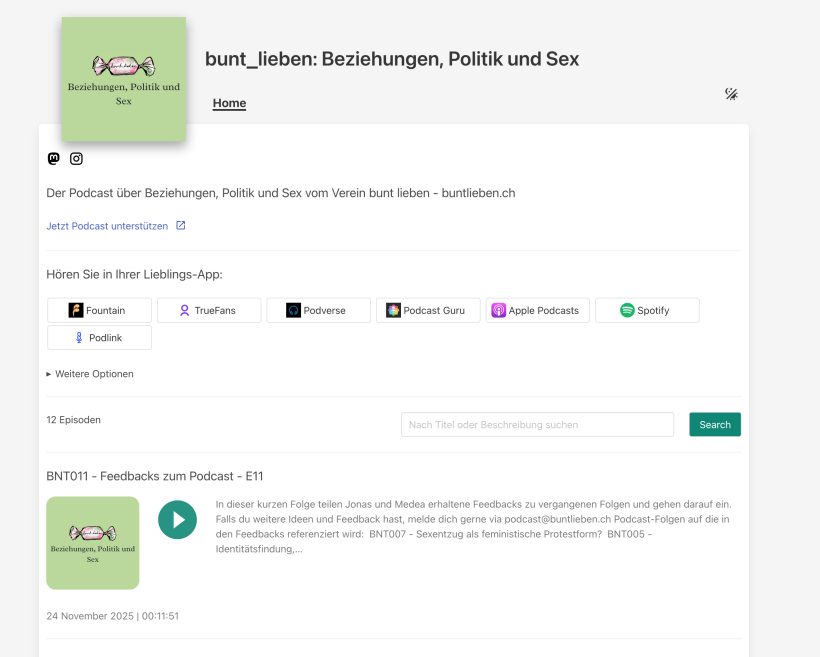Screen dimensions: 820x657
Task: Focus the episode title search field
Action: pyautogui.click(x=537, y=425)
